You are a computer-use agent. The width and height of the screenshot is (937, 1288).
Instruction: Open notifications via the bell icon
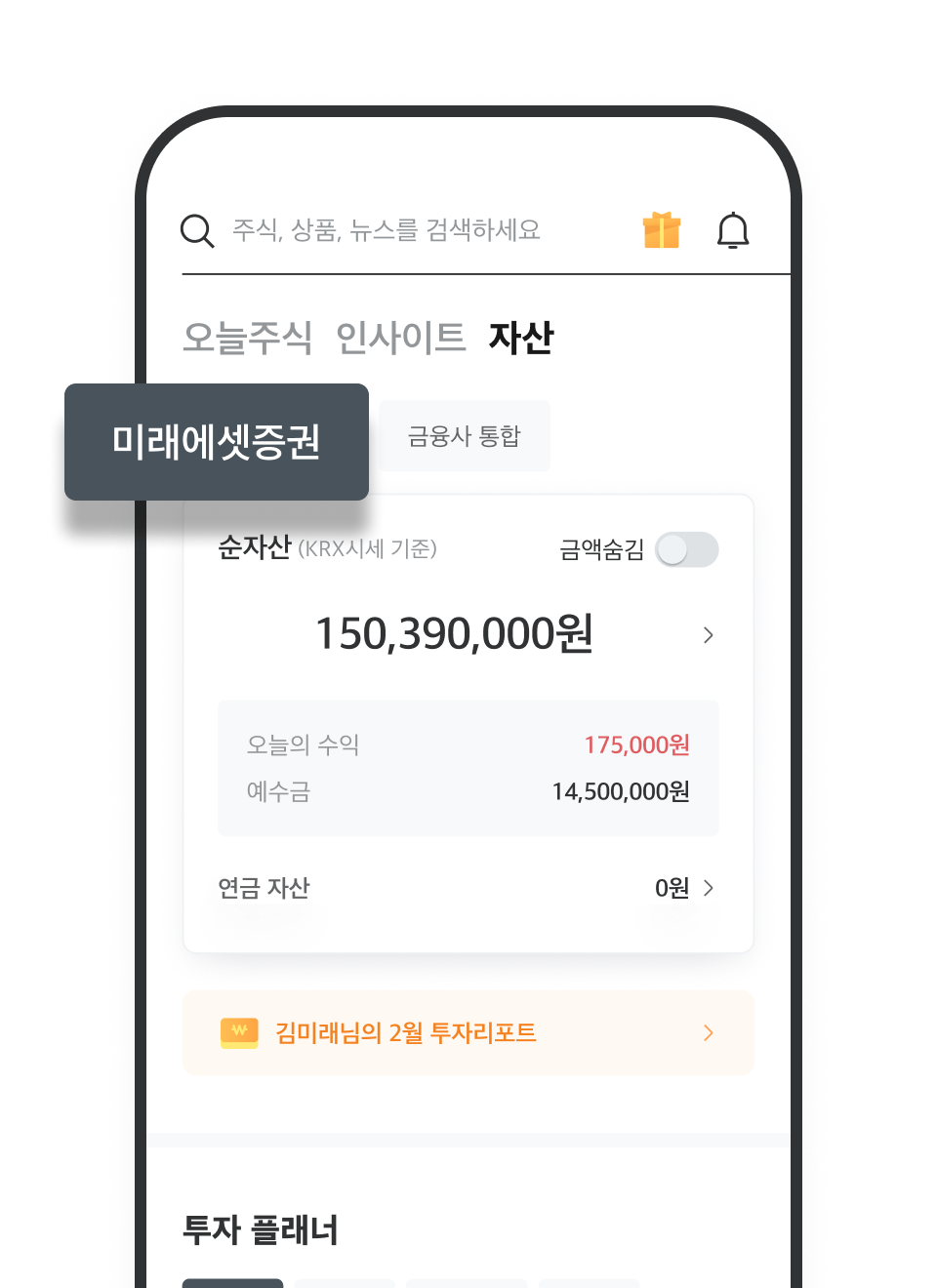(732, 231)
